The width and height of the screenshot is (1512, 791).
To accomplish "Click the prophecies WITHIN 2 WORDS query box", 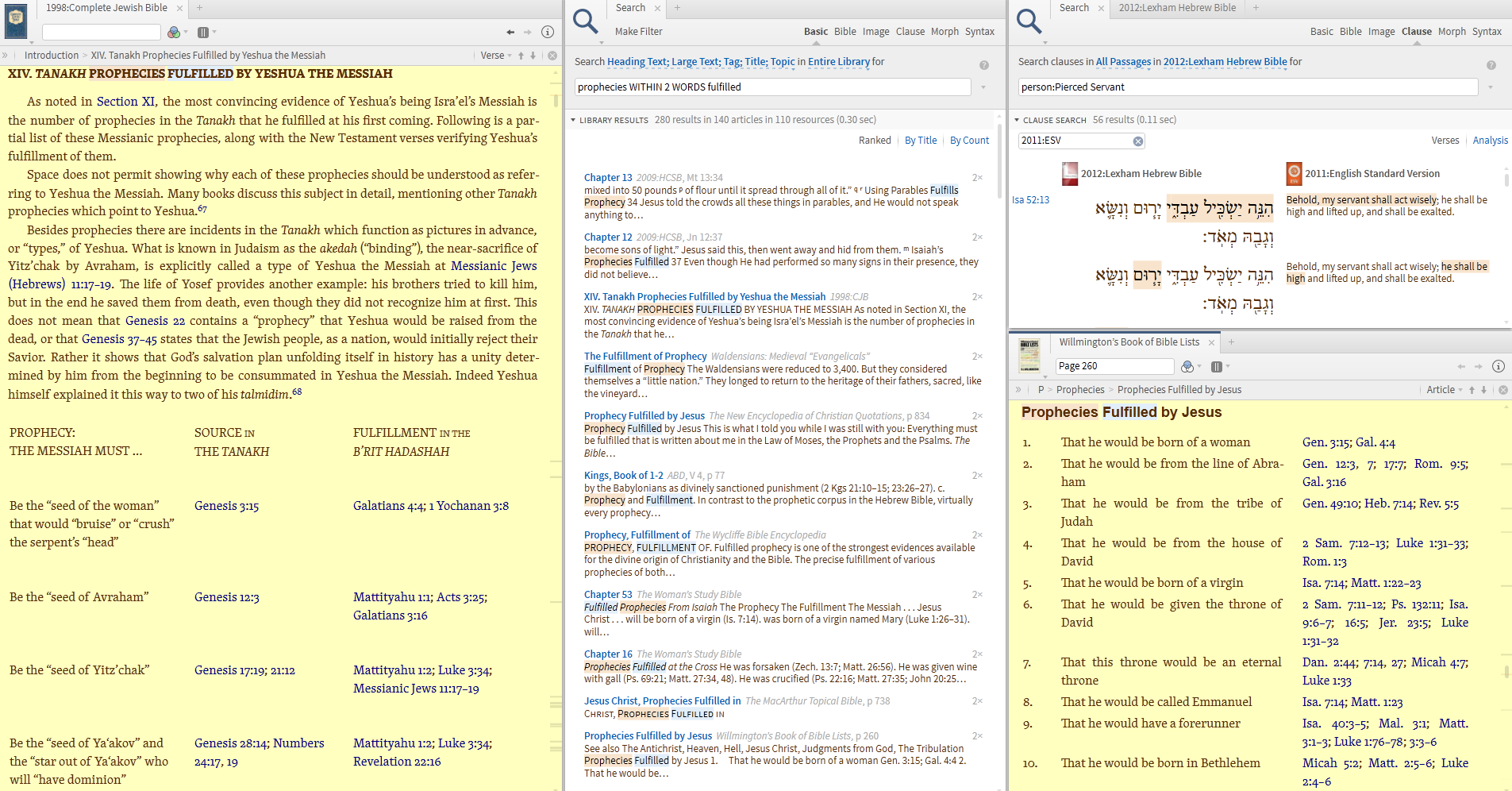I will click(772, 87).
